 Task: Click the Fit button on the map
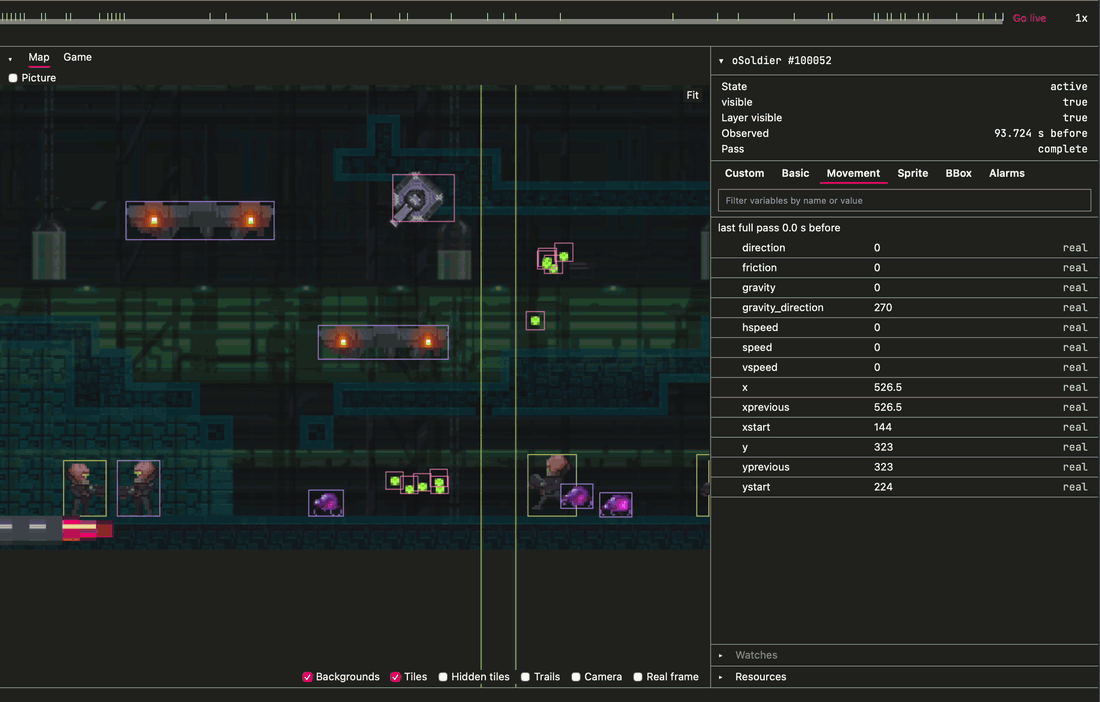tap(692, 95)
